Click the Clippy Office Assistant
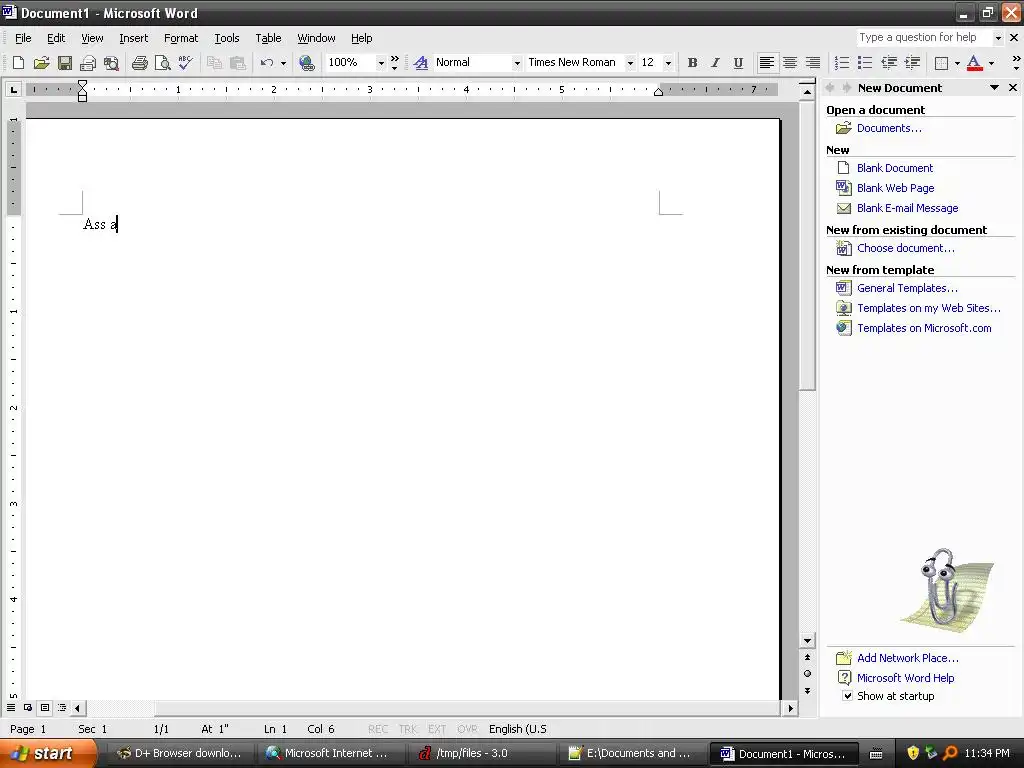Viewport: 1024px width, 768px height. [x=946, y=590]
